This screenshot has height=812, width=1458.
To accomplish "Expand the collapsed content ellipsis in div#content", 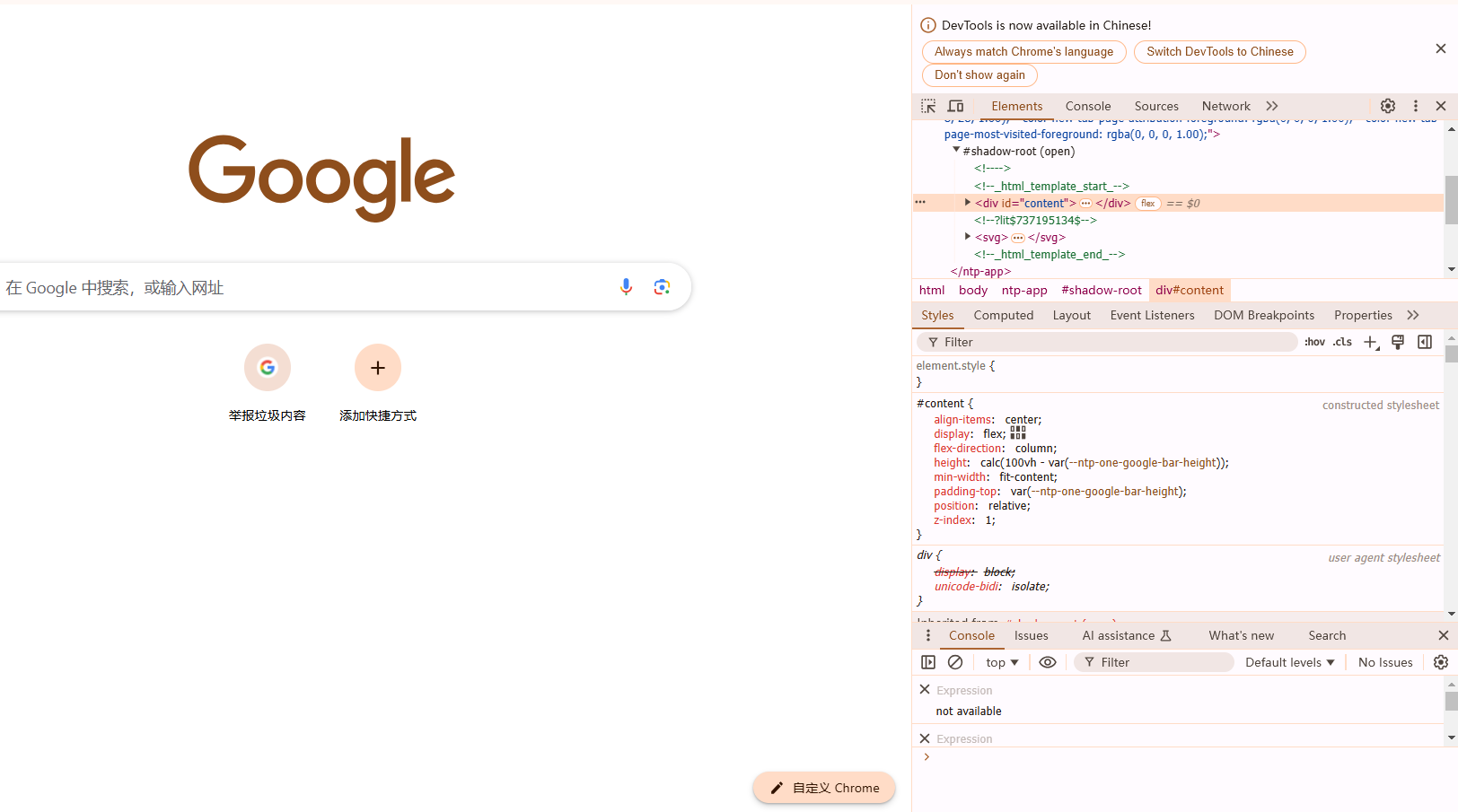I will click(1085, 204).
